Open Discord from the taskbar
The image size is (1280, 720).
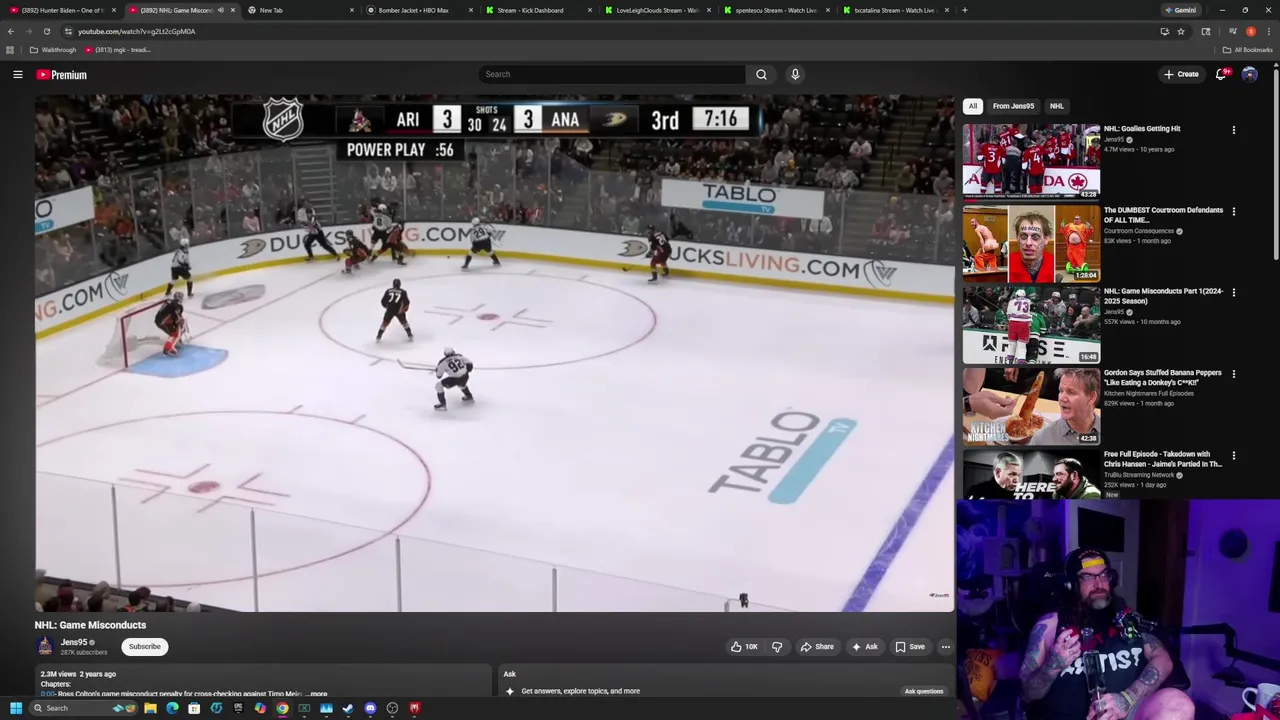pyautogui.click(x=370, y=708)
